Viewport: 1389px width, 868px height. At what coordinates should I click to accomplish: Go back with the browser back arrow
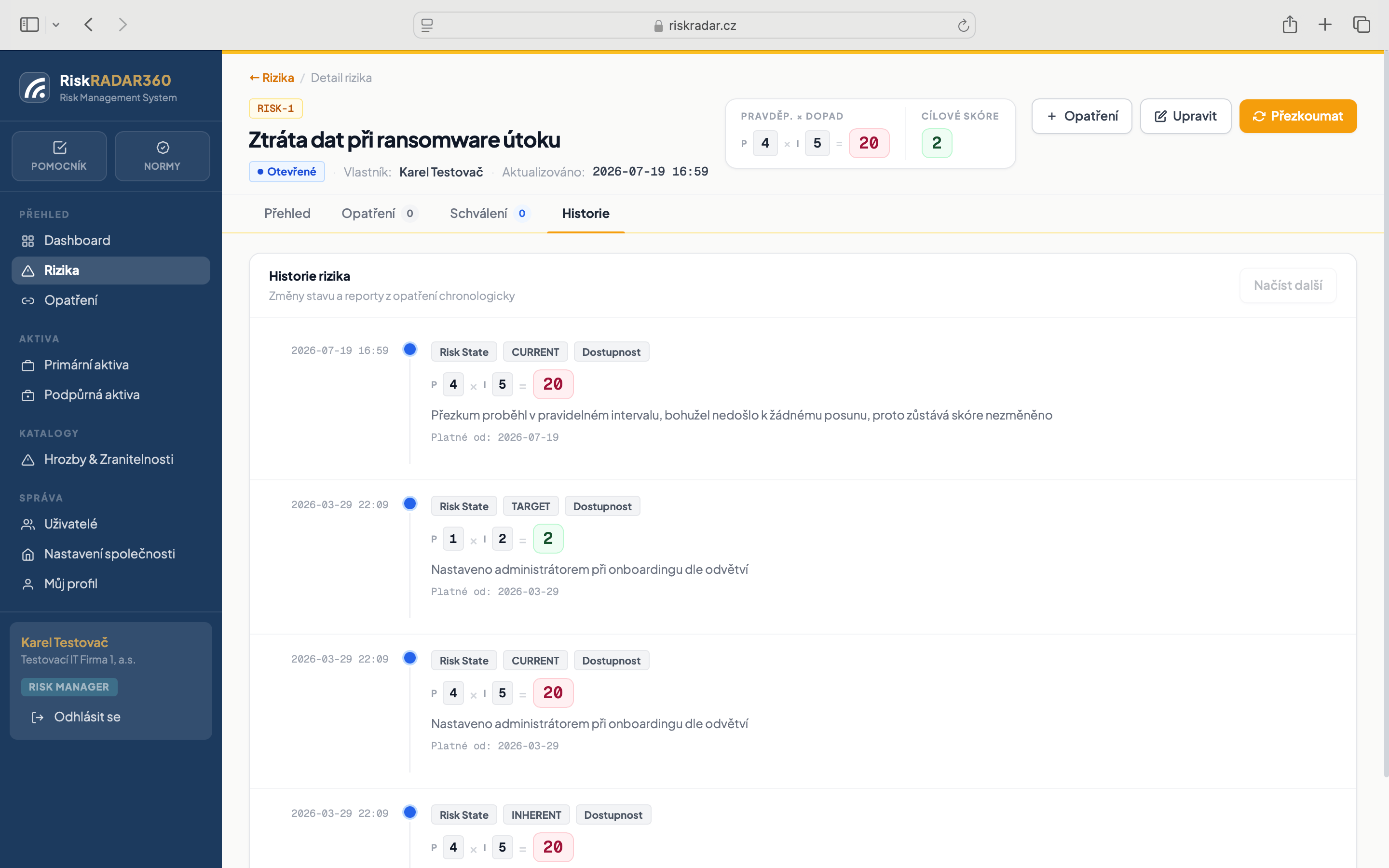pos(88,25)
